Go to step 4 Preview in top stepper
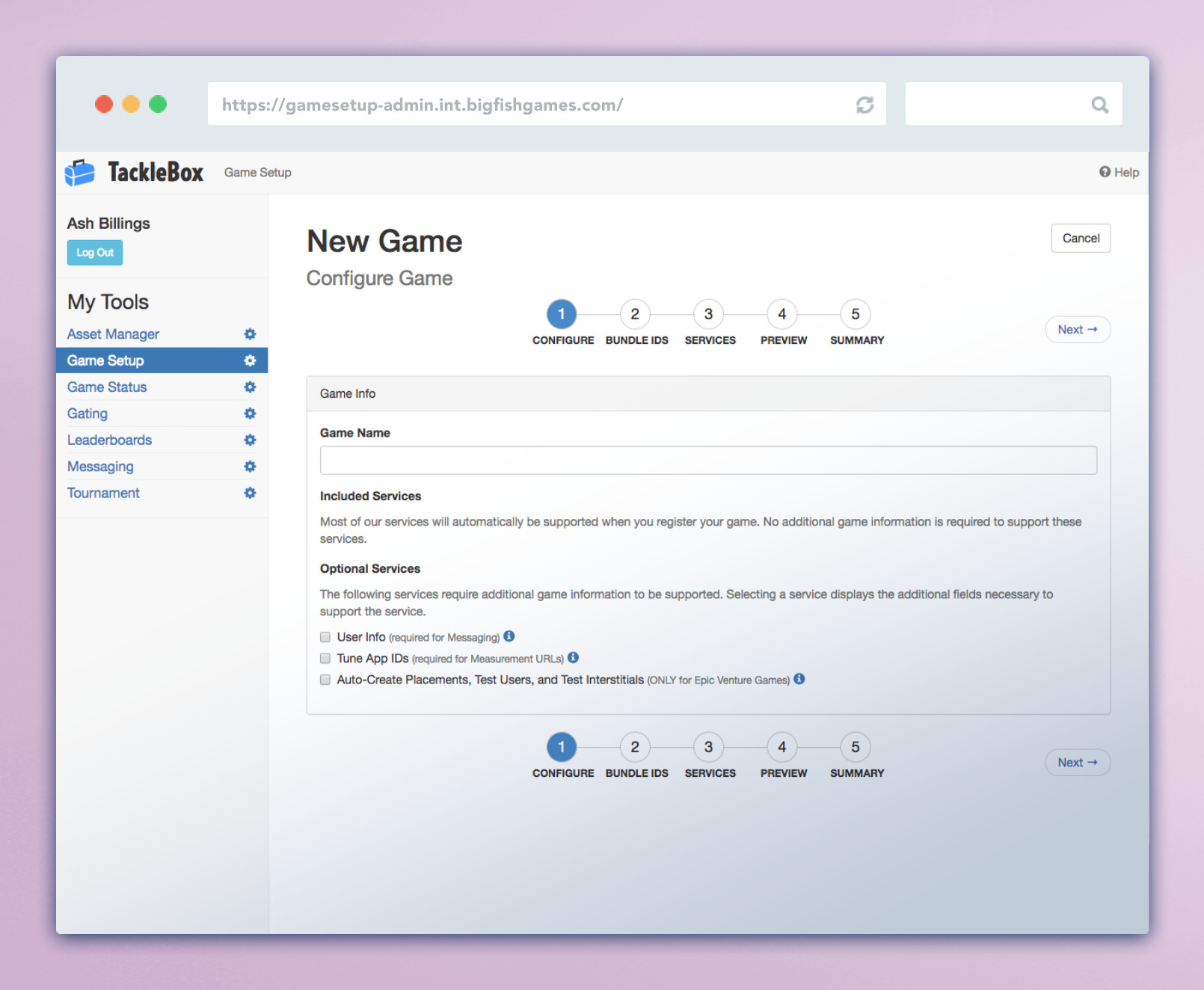 click(782, 314)
